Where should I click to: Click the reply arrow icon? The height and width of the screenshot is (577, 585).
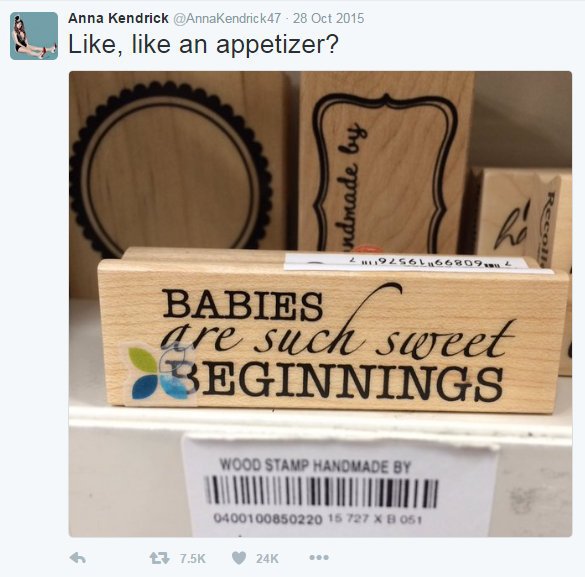click(x=78, y=558)
